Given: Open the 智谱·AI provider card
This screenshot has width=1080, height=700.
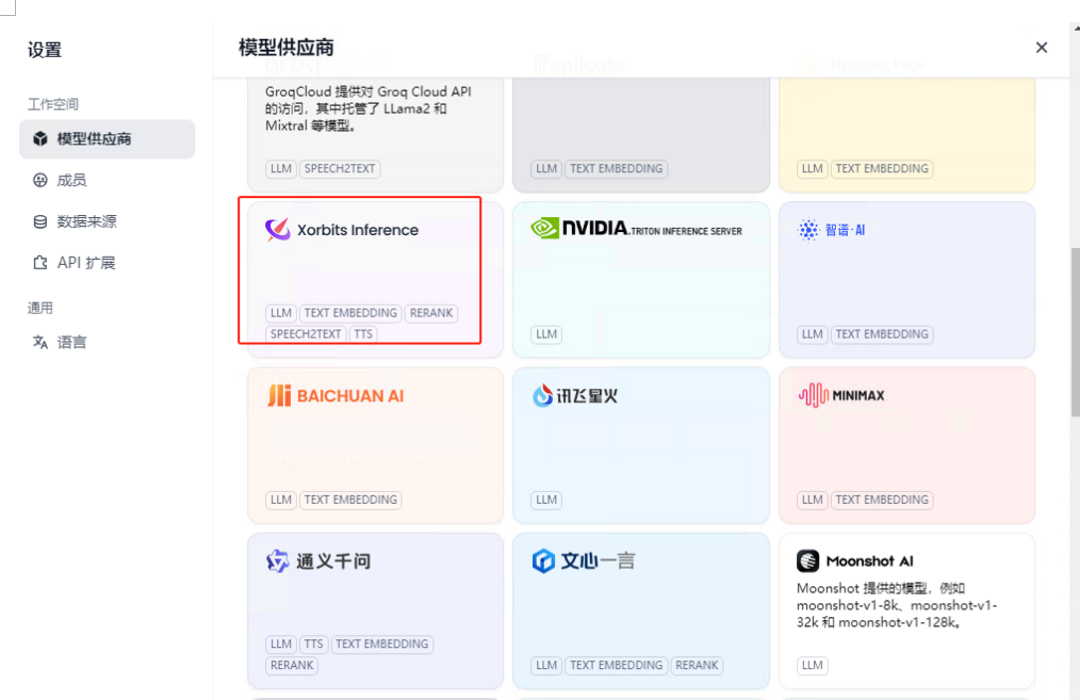Looking at the screenshot, I should click(907, 280).
